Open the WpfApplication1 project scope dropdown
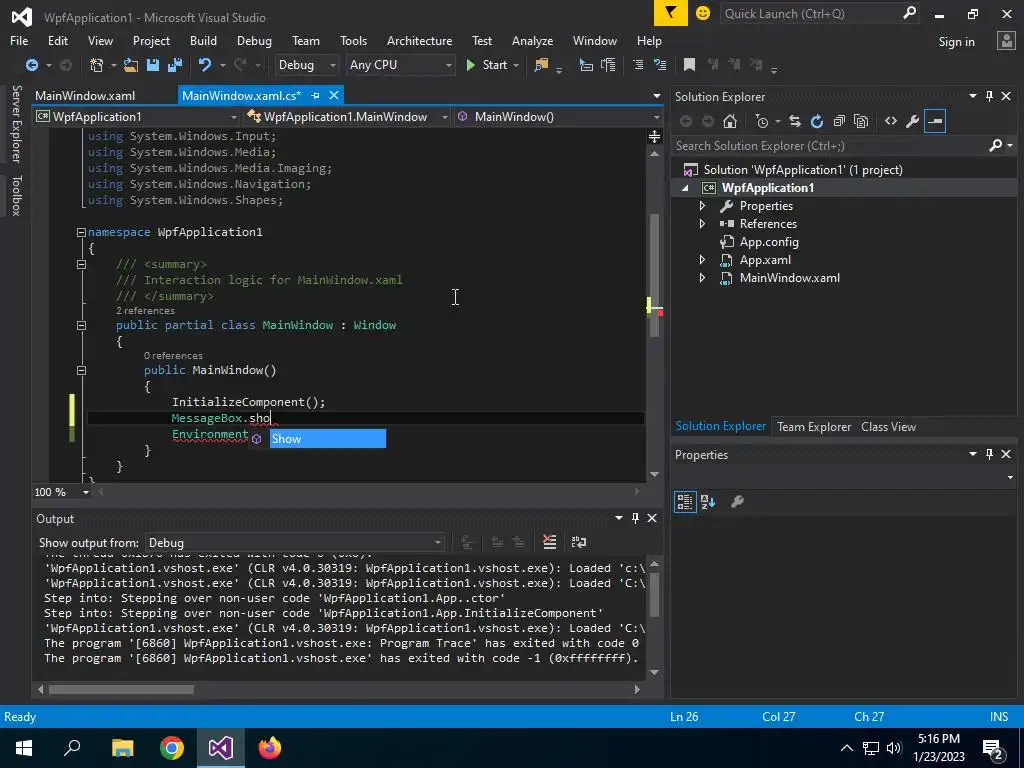Image resolution: width=1024 pixels, height=768 pixels. [x=136, y=117]
